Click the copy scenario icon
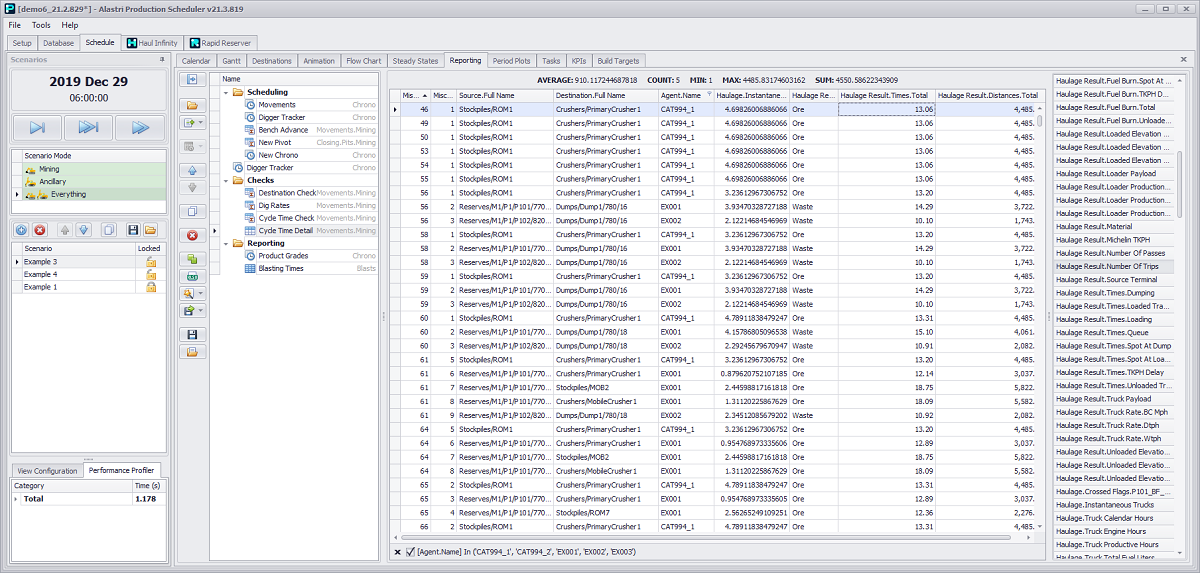The height and width of the screenshot is (573, 1200). coord(110,230)
